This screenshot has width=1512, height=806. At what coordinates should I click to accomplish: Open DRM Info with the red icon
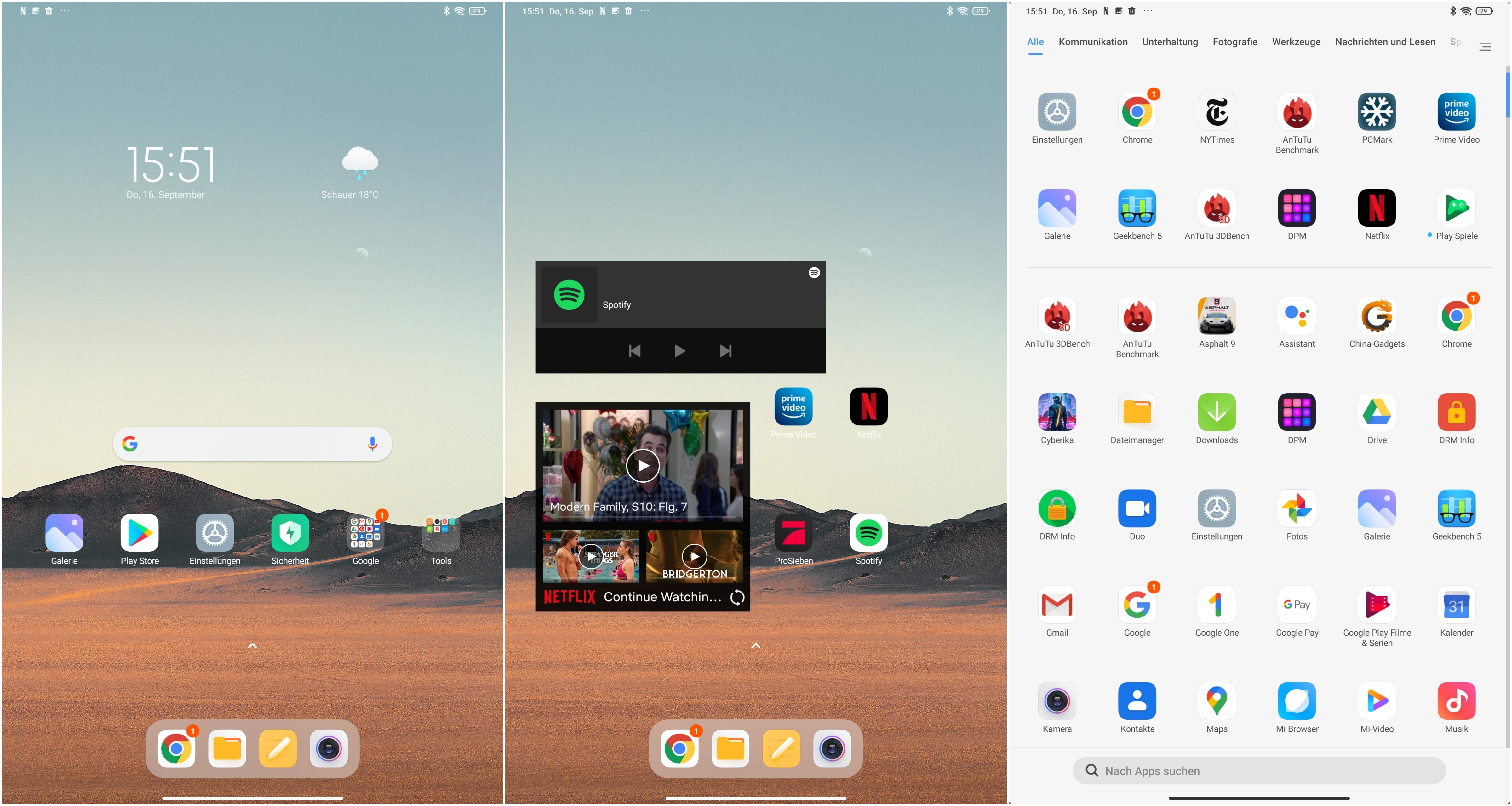click(1456, 412)
